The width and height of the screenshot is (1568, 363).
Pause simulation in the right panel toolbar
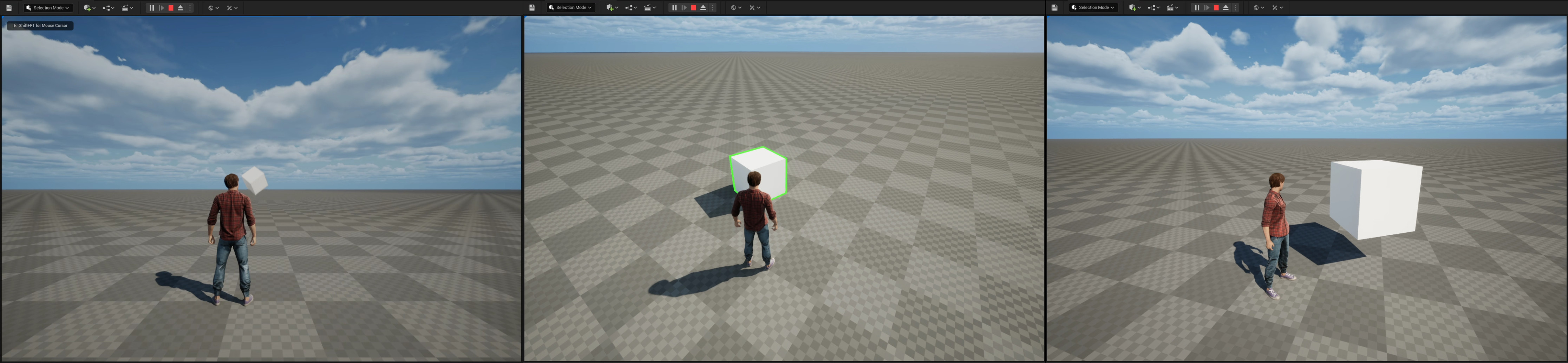1197,8
